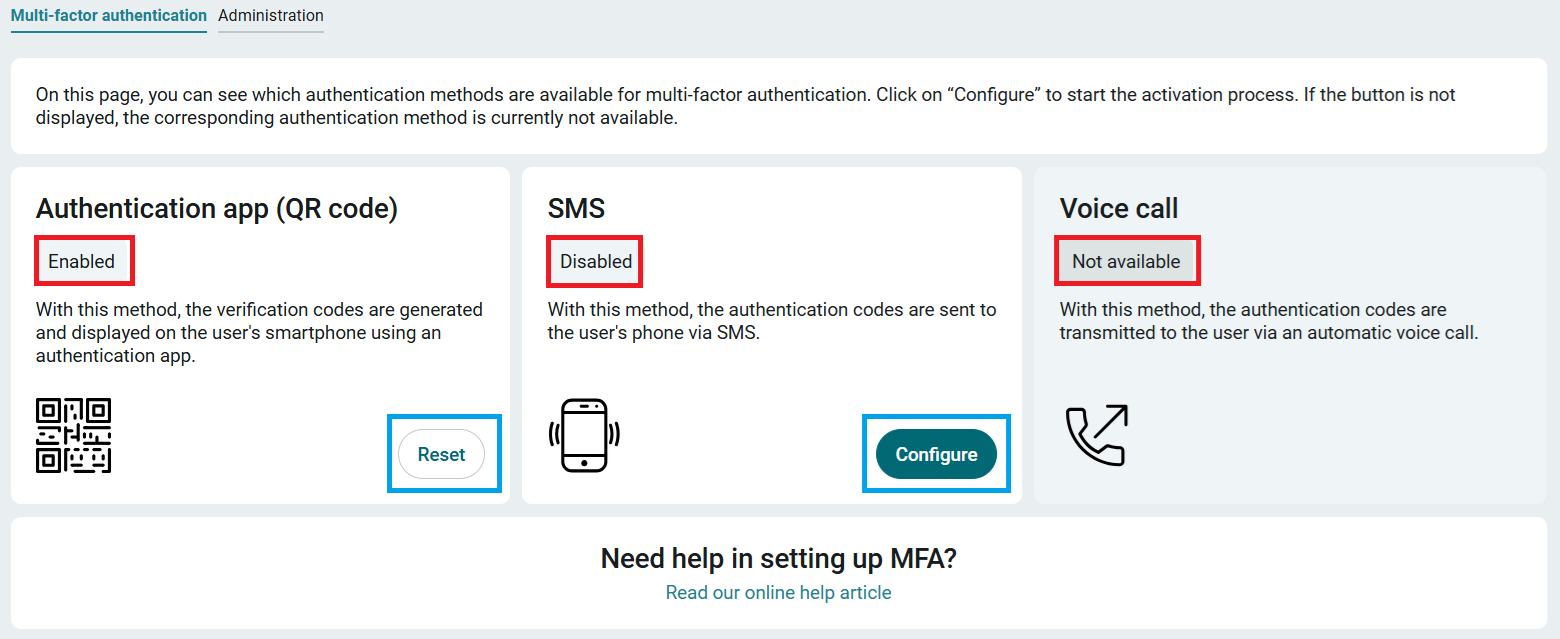Click the voice call description text
The image size is (1560, 639).
tap(1268, 321)
